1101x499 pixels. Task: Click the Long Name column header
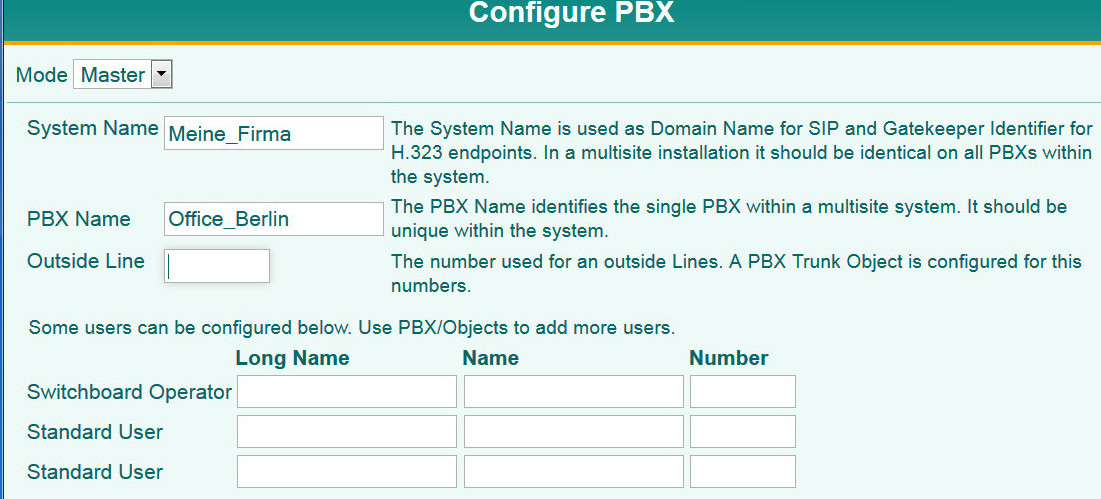[292, 358]
